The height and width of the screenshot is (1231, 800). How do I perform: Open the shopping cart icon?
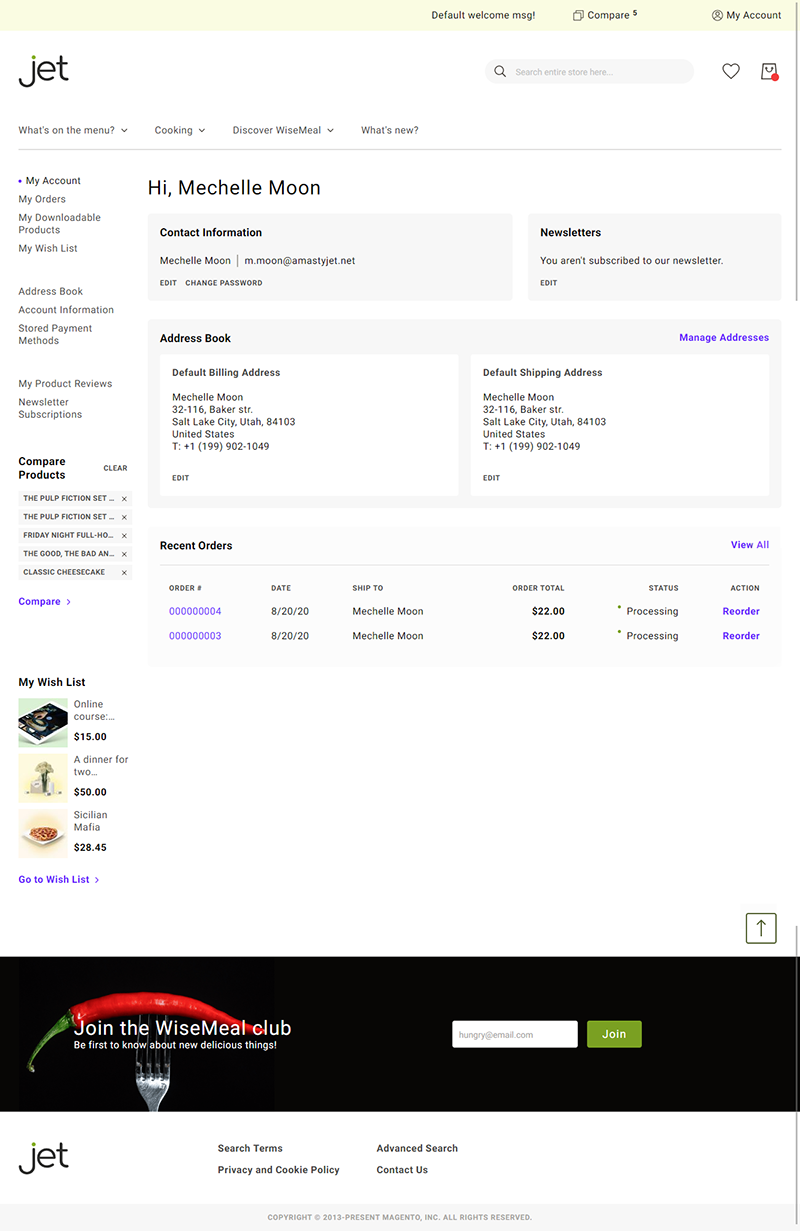769,72
